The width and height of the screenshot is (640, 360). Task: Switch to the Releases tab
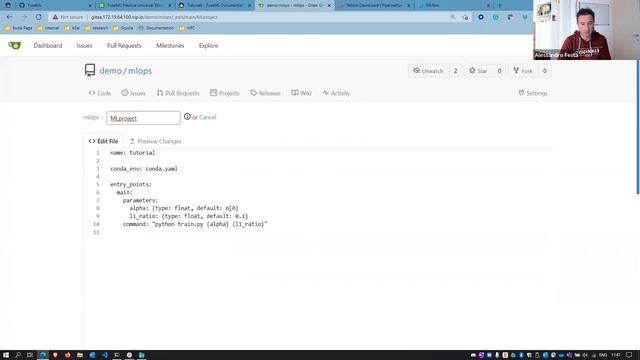tap(265, 93)
